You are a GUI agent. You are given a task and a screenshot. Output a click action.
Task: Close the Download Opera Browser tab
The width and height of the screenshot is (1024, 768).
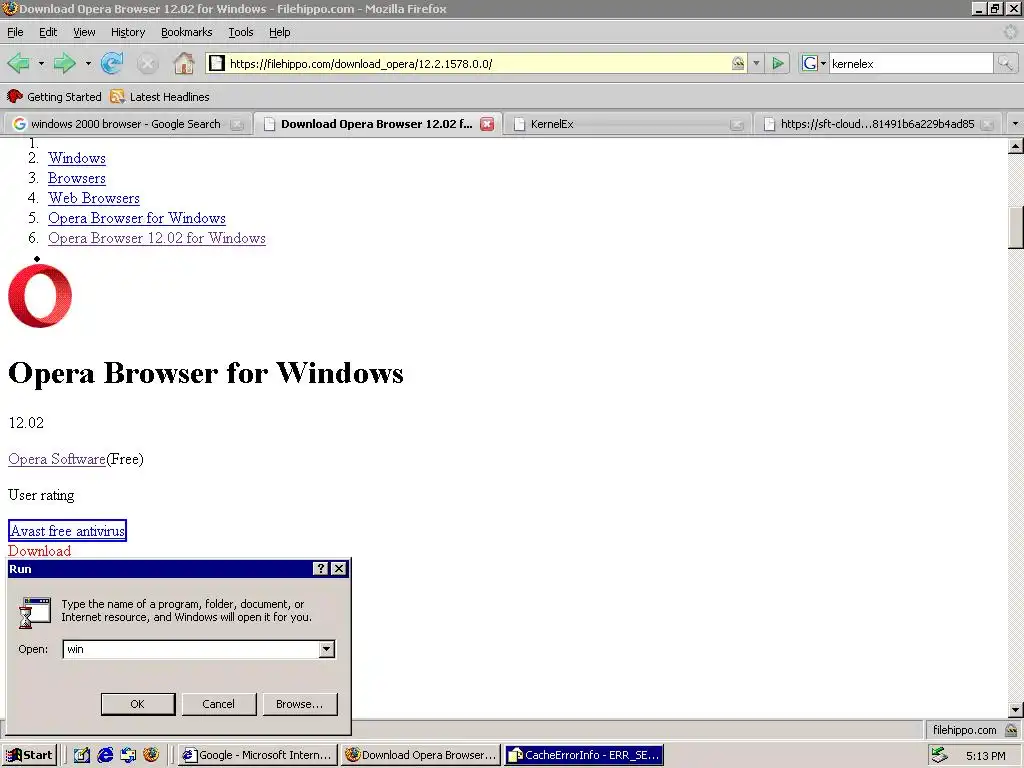tap(487, 124)
